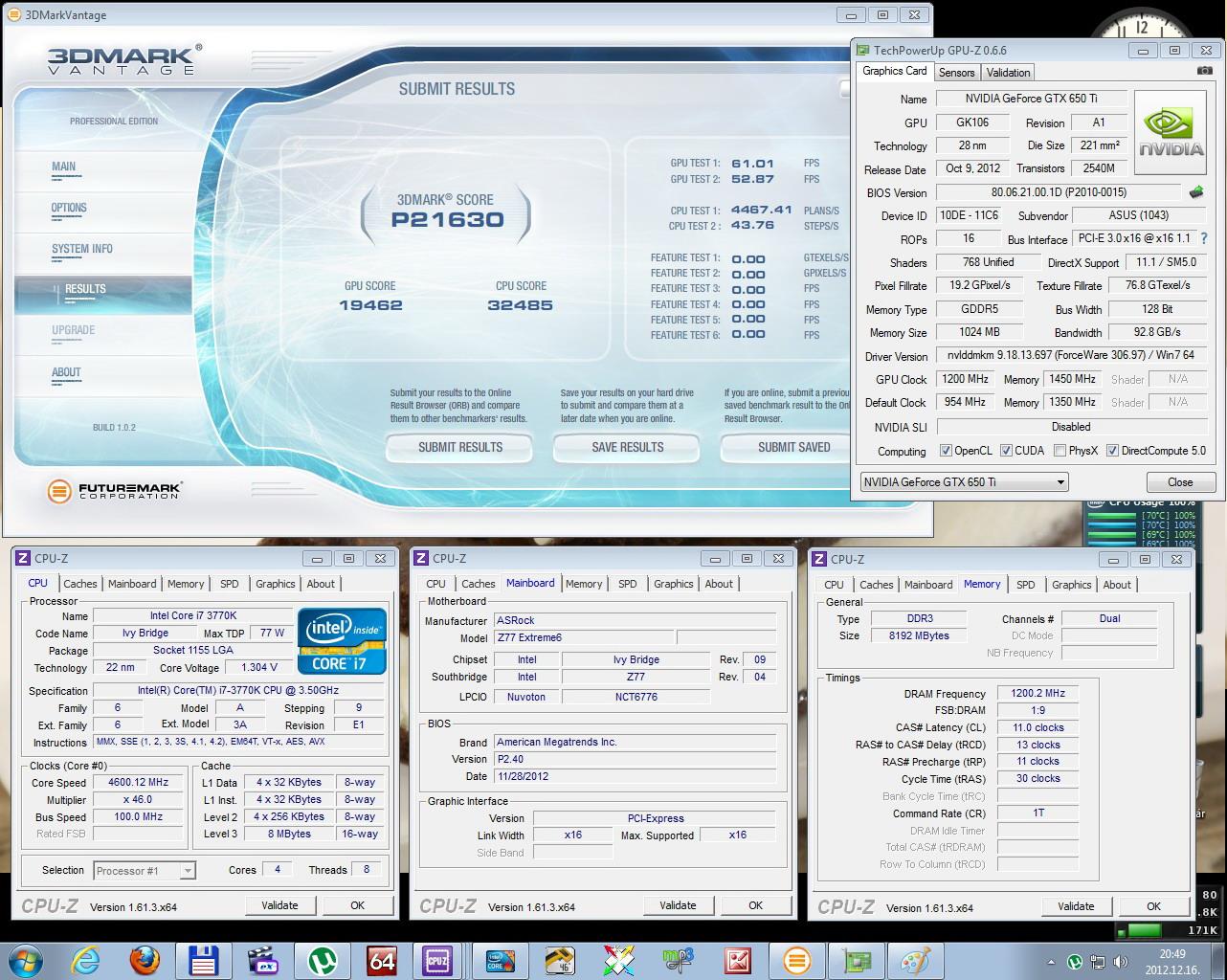Go to MAIN in 3DMark sidebar
This screenshot has width=1227, height=980.
pyautogui.click(x=63, y=167)
